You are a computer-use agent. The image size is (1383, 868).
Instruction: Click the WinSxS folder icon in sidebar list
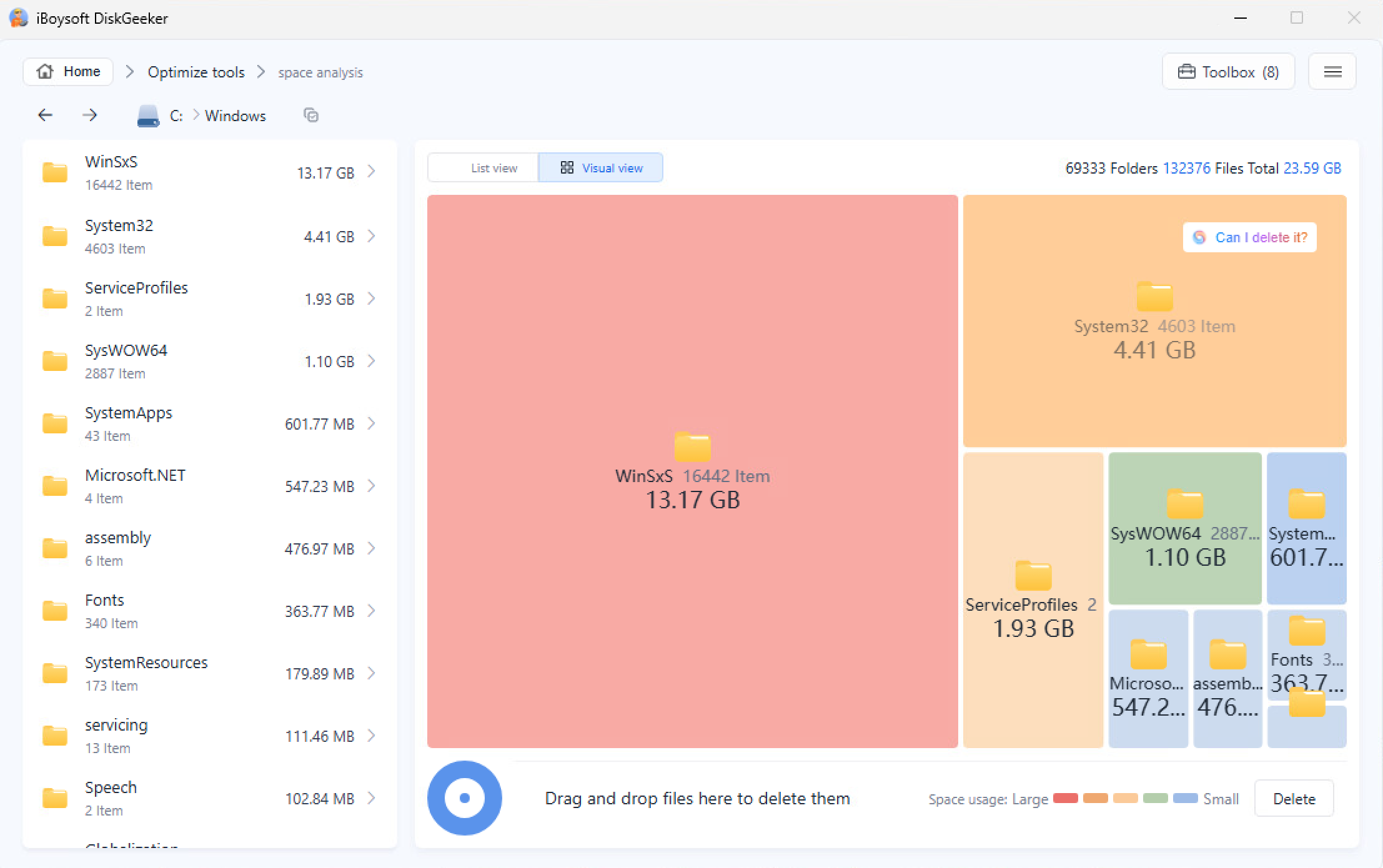tap(55, 172)
